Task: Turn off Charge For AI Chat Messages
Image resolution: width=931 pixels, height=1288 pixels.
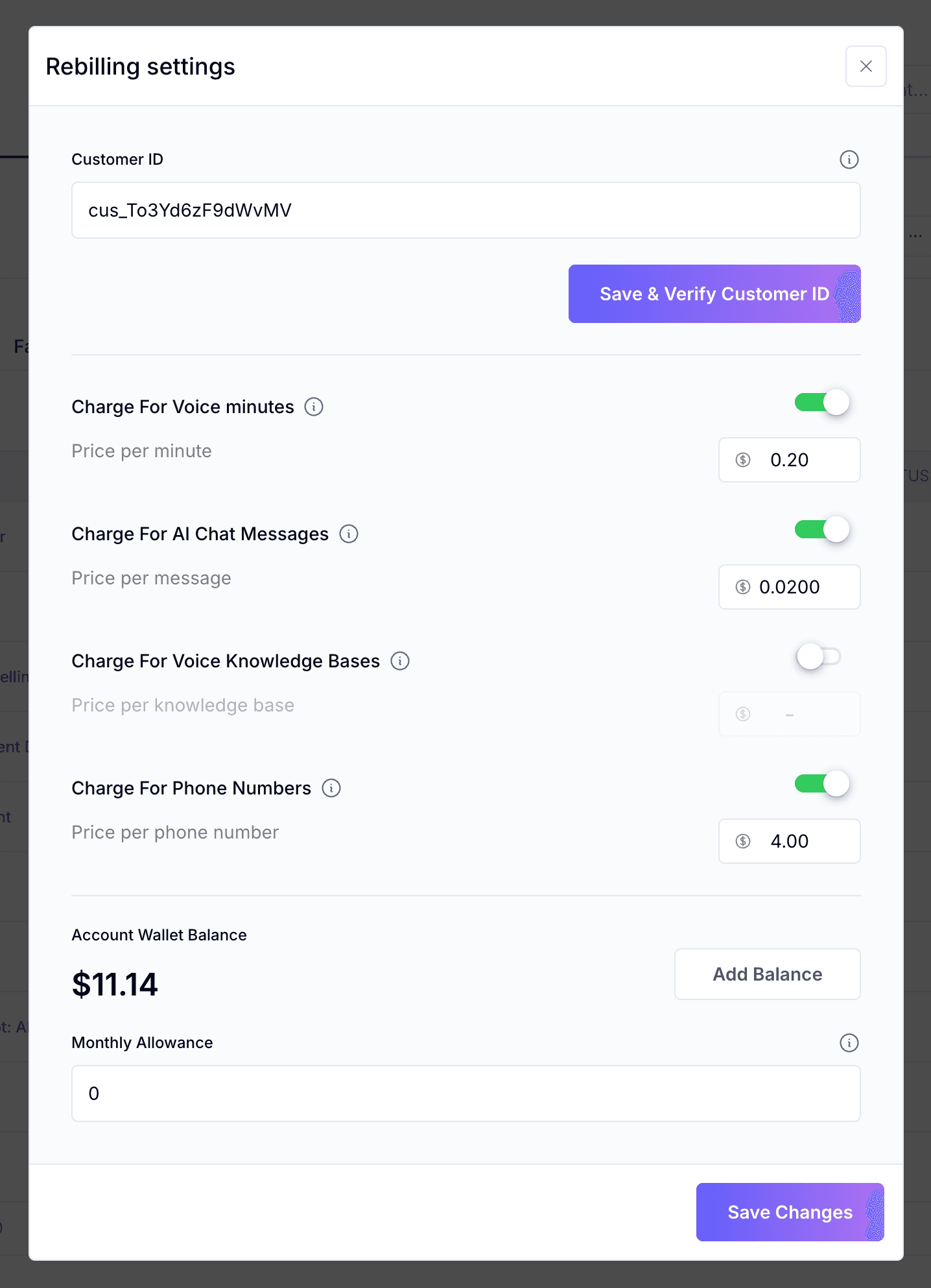Action: pyautogui.click(x=821, y=530)
